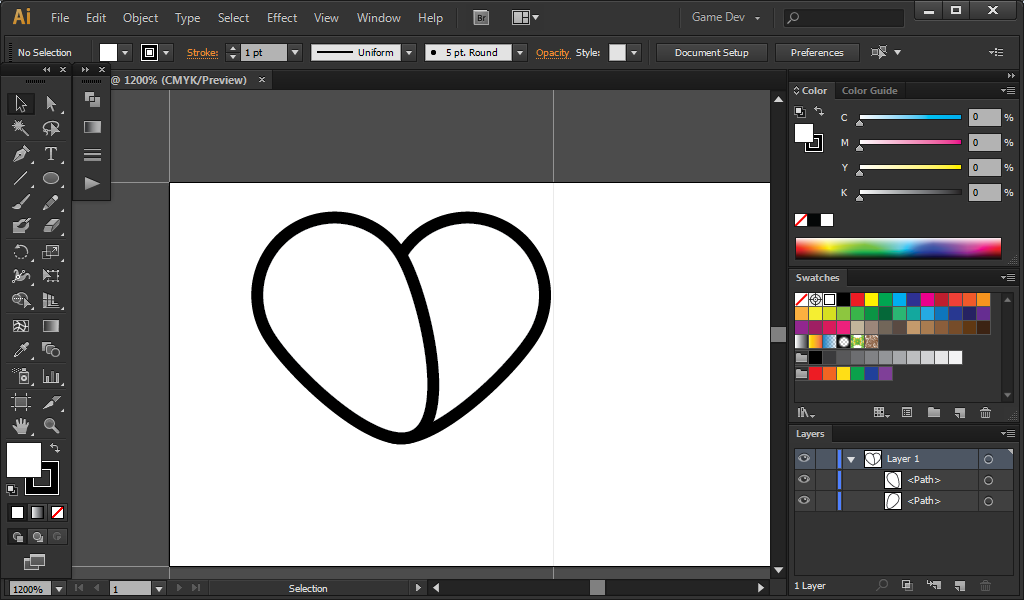Screen dimensions: 1024x600
Task: Choose the Magic Wand tool
Action: click(x=20, y=128)
